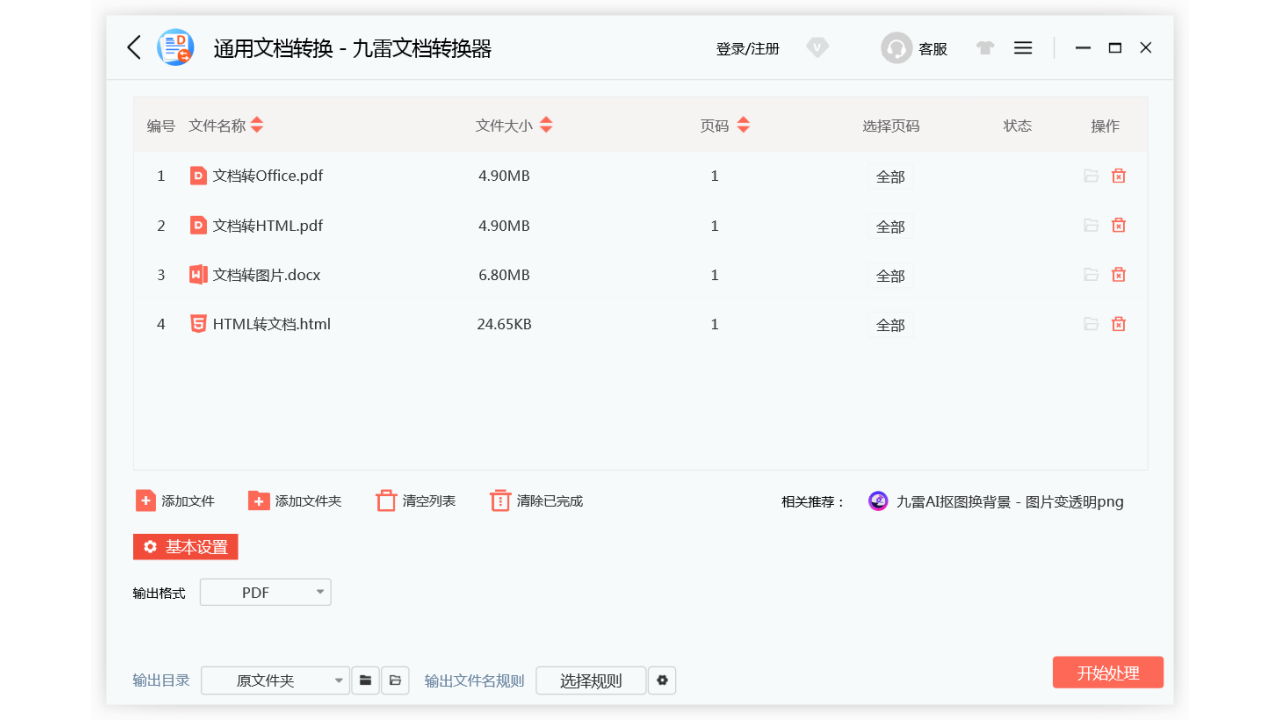Click the 文件大小 column sort arrows
Screen dimensions: 1280x720
pos(546,125)
